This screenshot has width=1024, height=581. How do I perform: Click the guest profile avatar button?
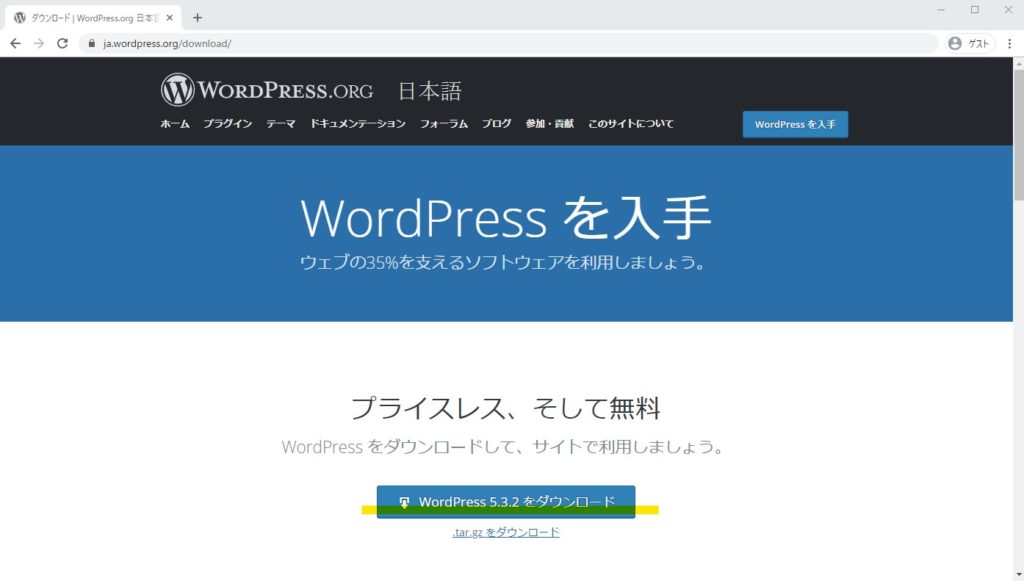(969, 43)
